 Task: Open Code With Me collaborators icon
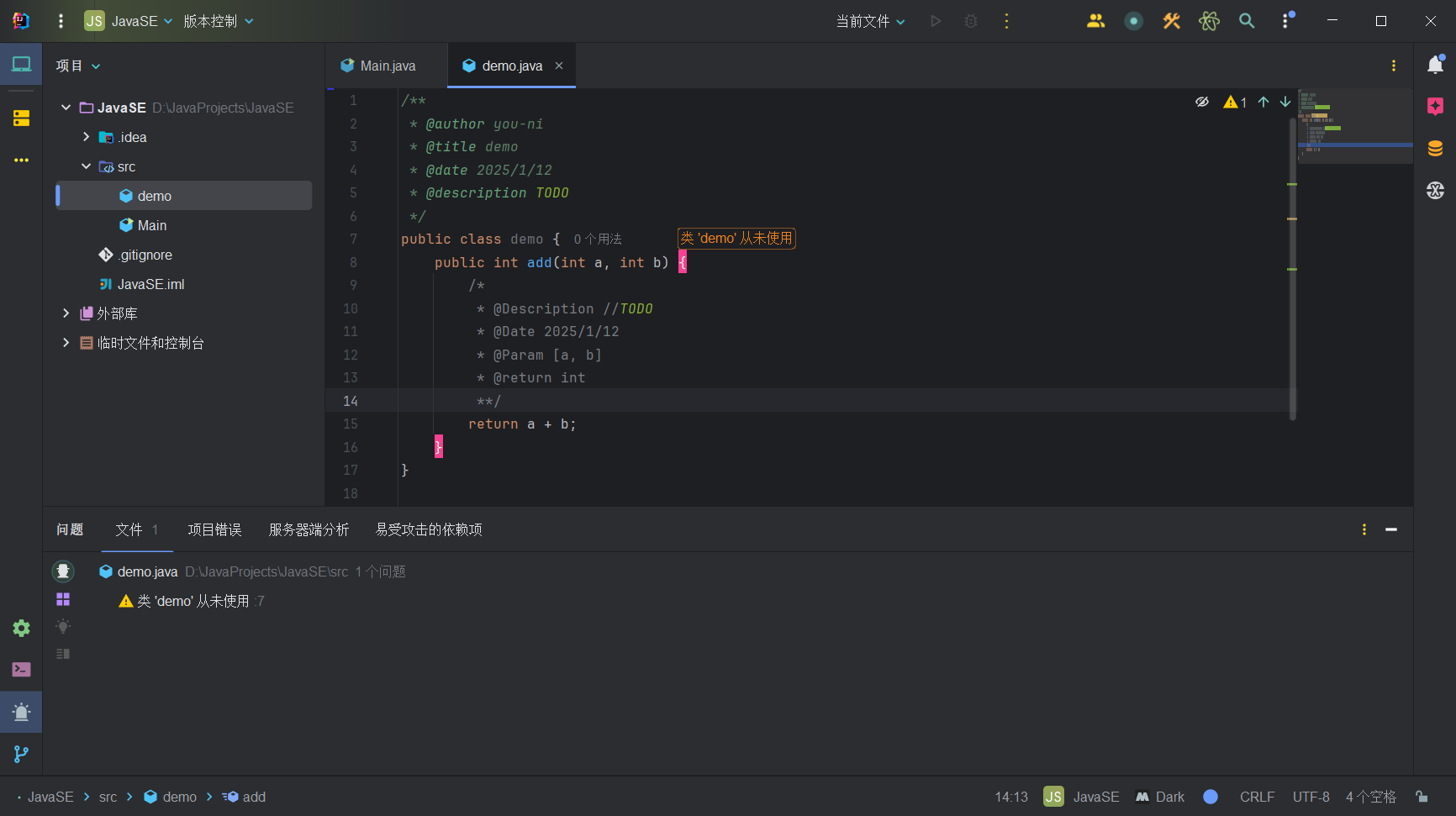click(x=1095, y=21)
